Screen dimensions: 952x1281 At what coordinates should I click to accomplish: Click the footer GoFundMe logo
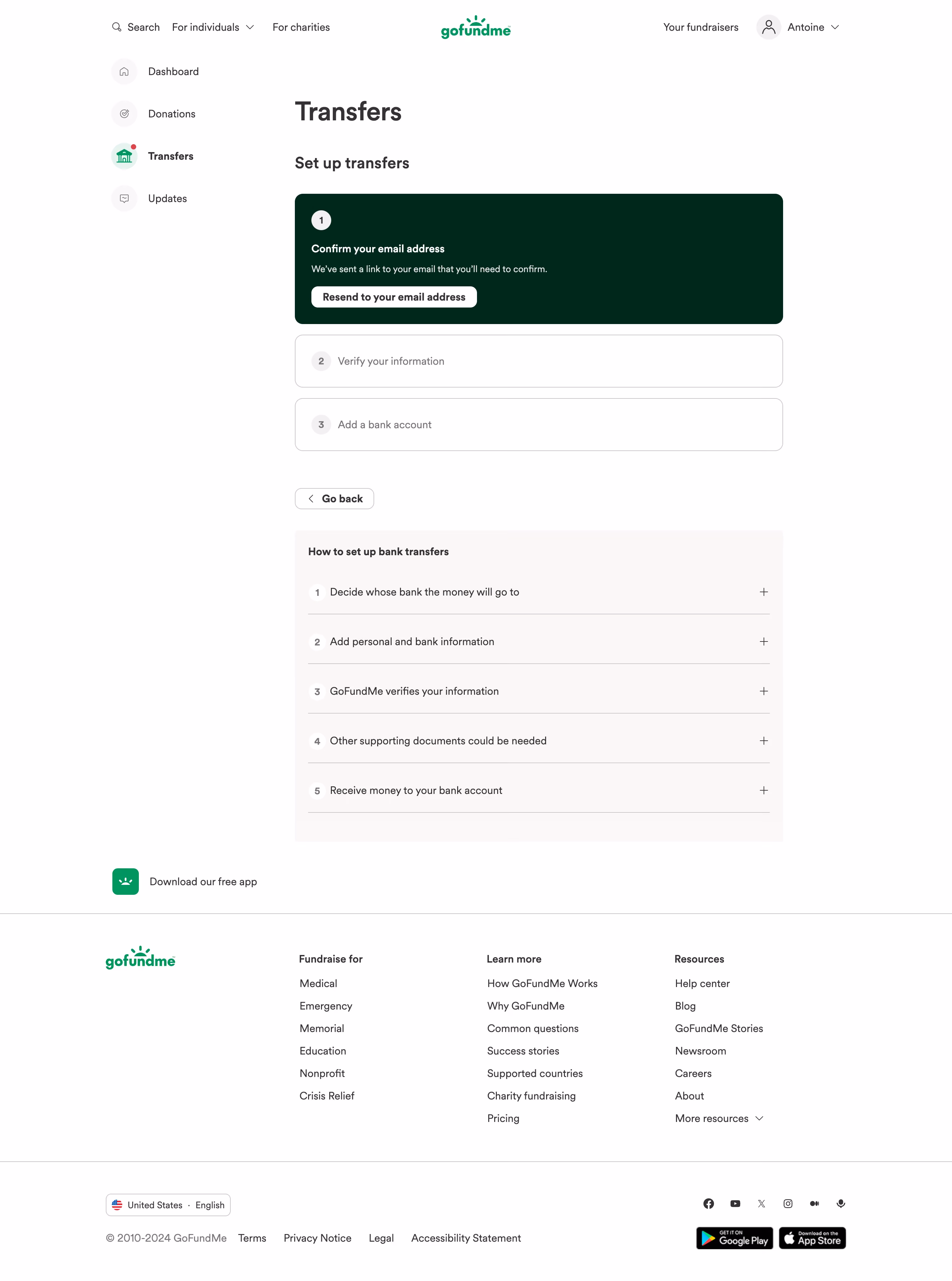tap(140, 958)
